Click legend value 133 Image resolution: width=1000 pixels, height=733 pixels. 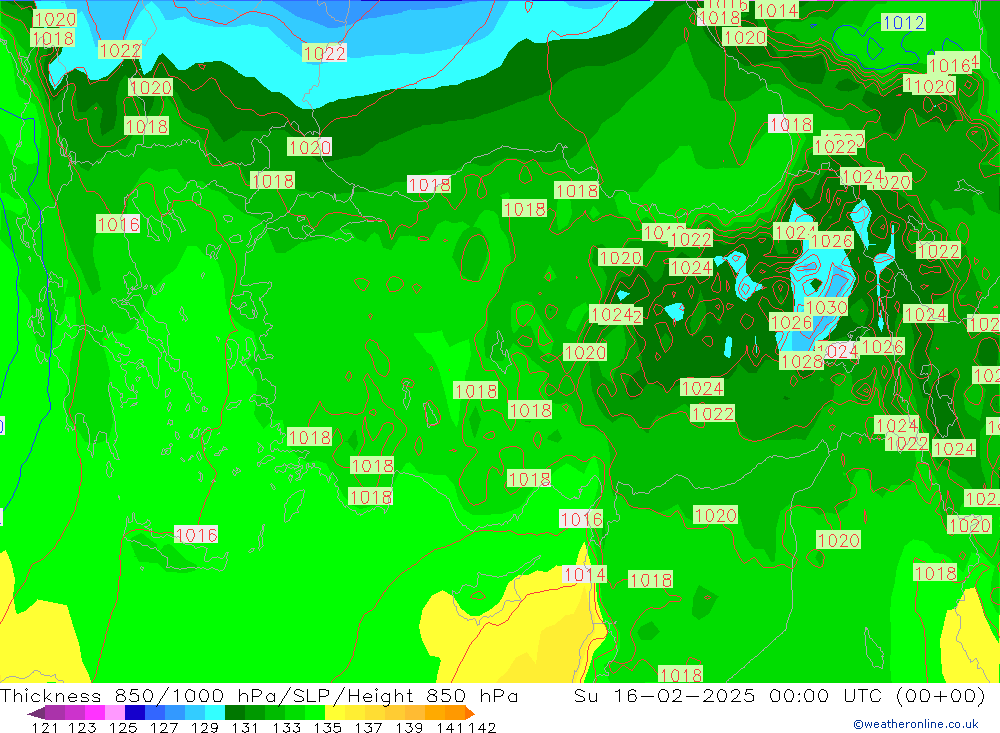click(x=286, y=727)
